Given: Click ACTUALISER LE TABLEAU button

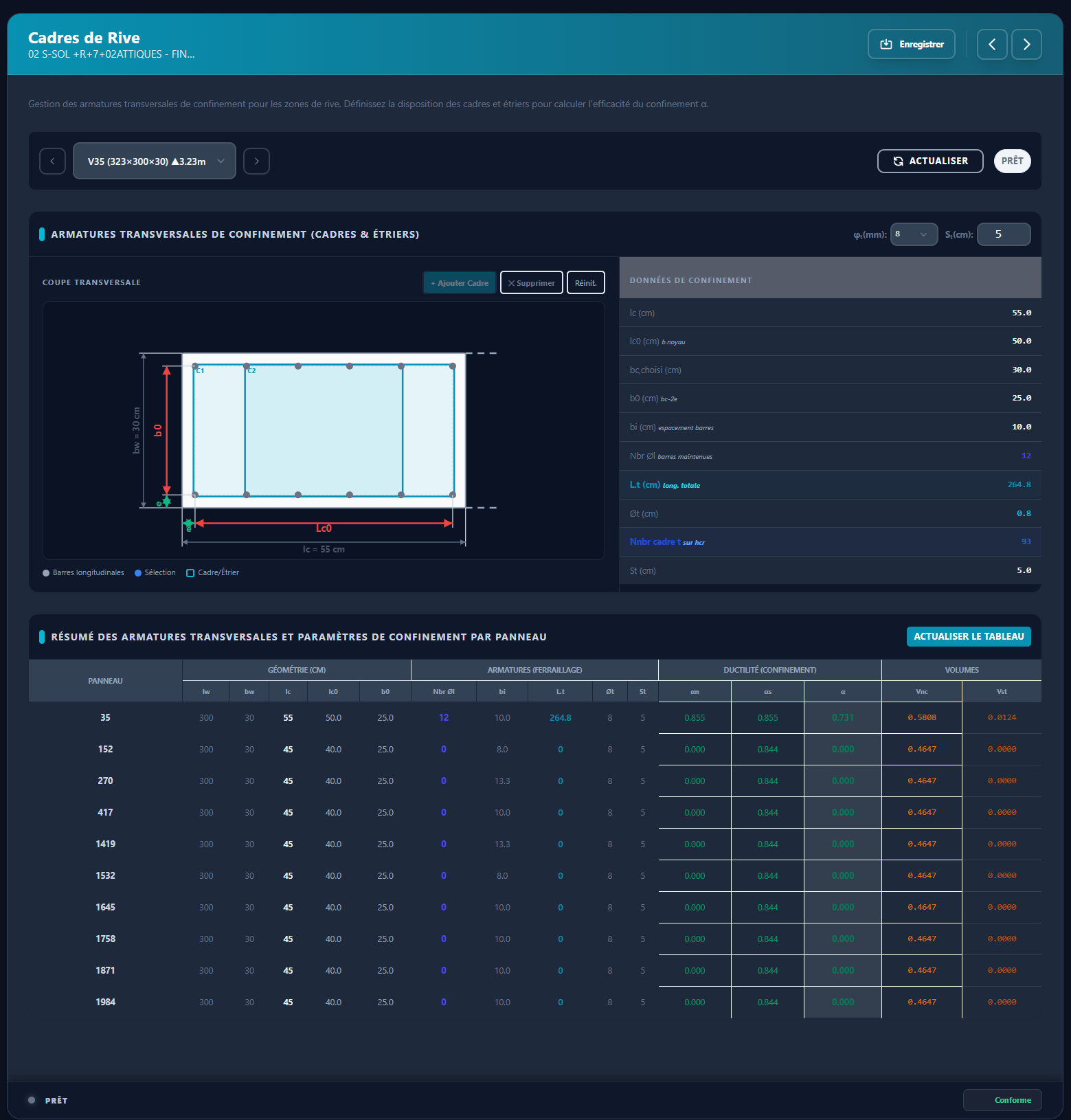Looking at the screenshot, I should pos(969,636).
